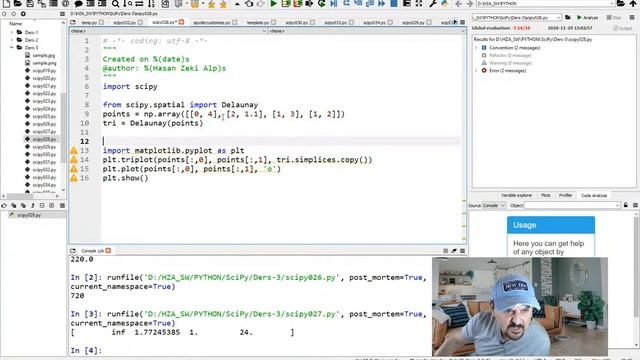Click the Fullscreen mode icon

[x=419, y=4]
